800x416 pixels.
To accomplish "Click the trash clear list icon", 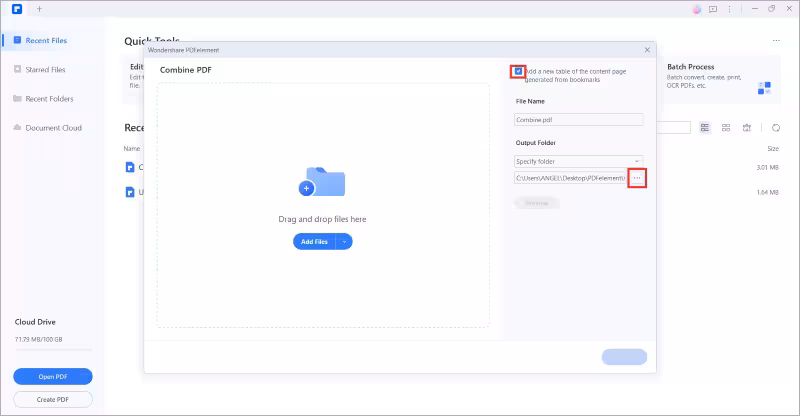I will [747, 128].
